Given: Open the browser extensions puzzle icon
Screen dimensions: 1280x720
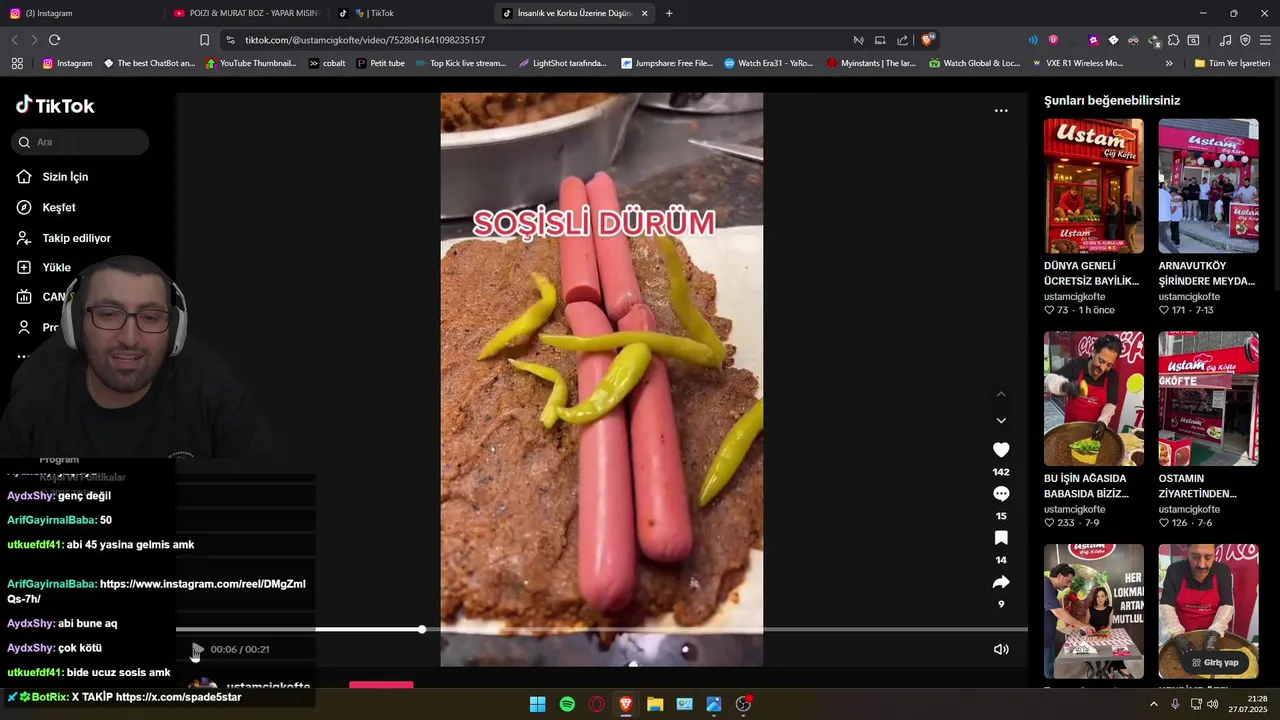Looking at the screenshot, I should [1173, 40].
